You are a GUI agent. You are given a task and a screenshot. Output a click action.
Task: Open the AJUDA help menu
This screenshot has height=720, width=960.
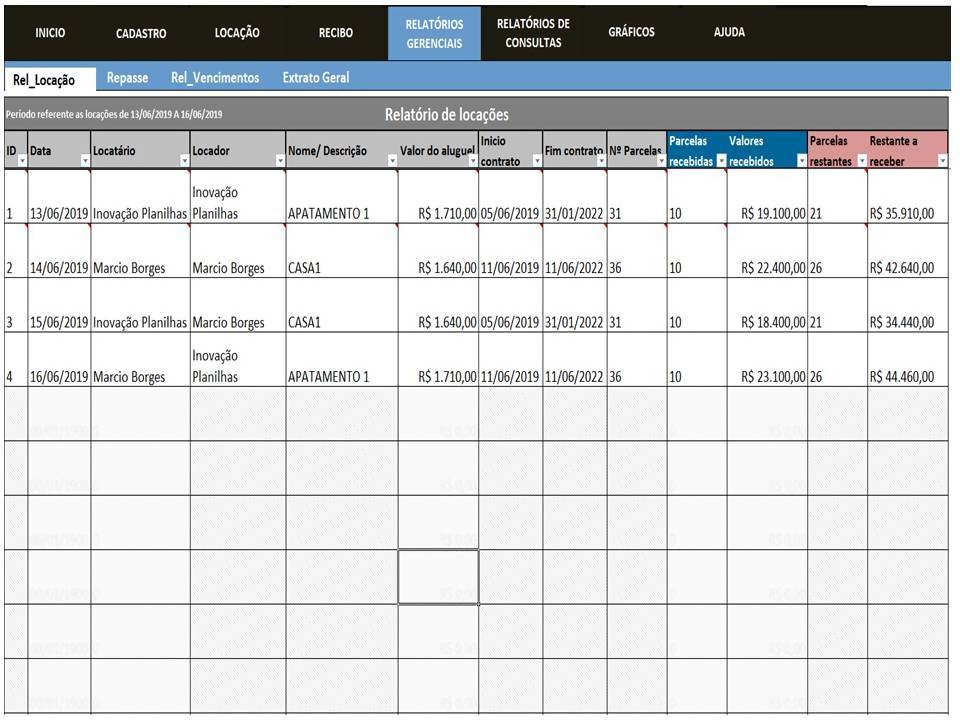tap(729, 32)
